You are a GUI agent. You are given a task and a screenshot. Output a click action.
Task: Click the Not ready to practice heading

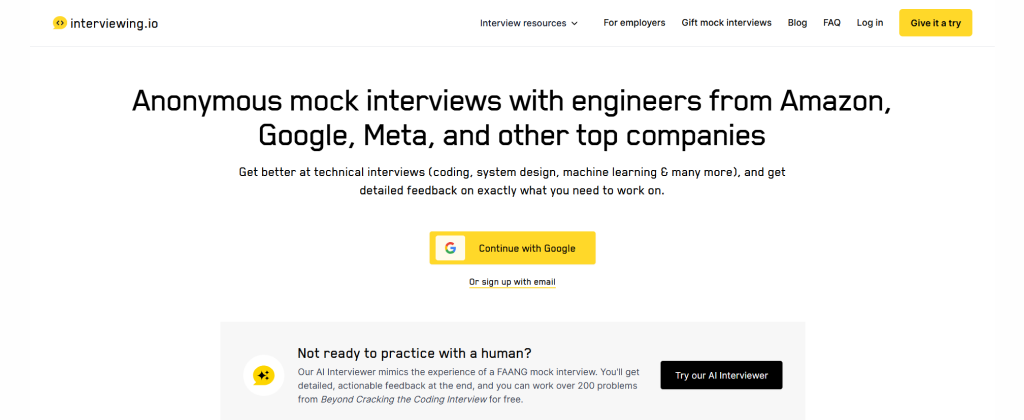pos(414,353)
